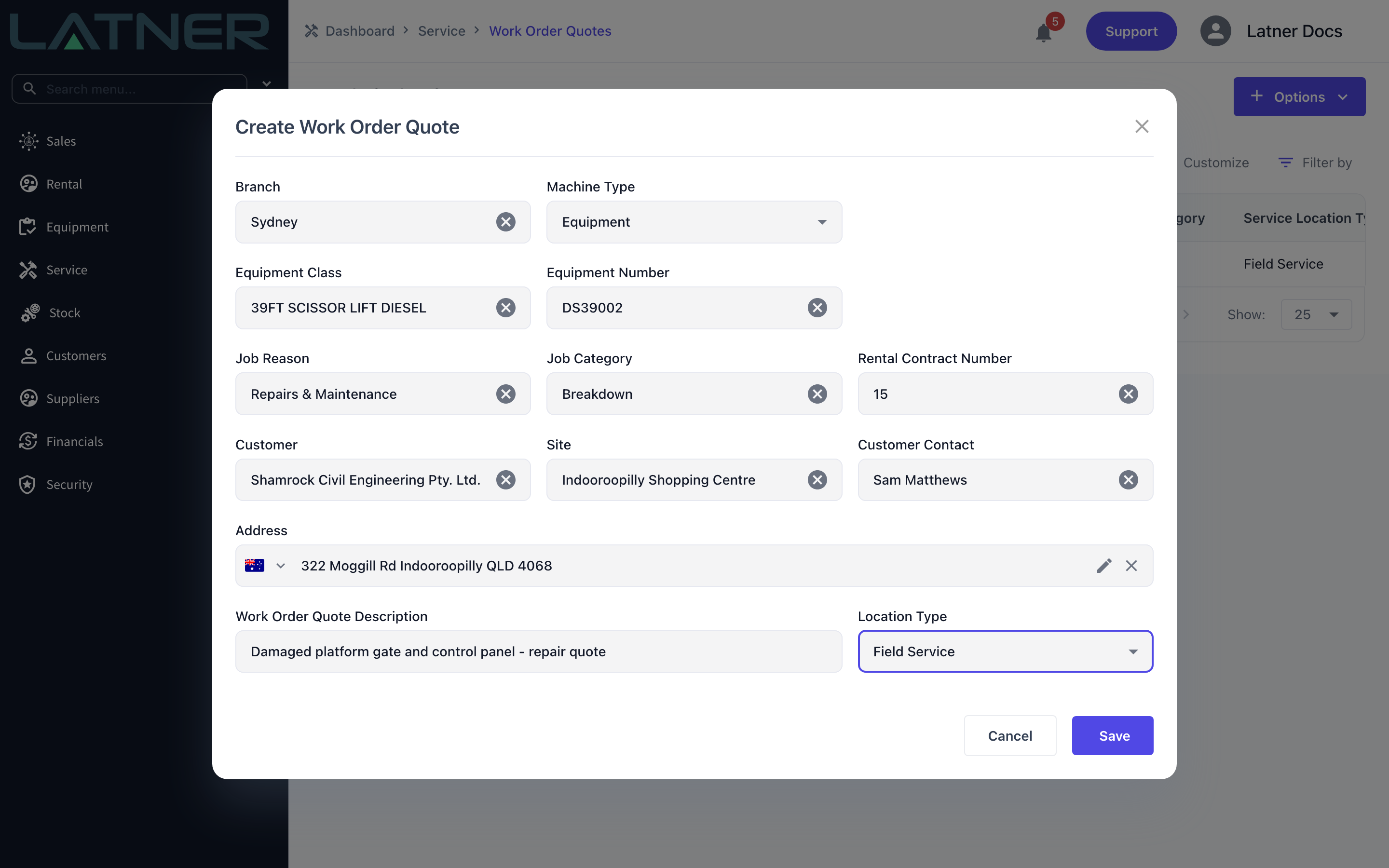The image size is (1389, 868).
Task: Clear the Equipment Class field
Action: [505, 308]
